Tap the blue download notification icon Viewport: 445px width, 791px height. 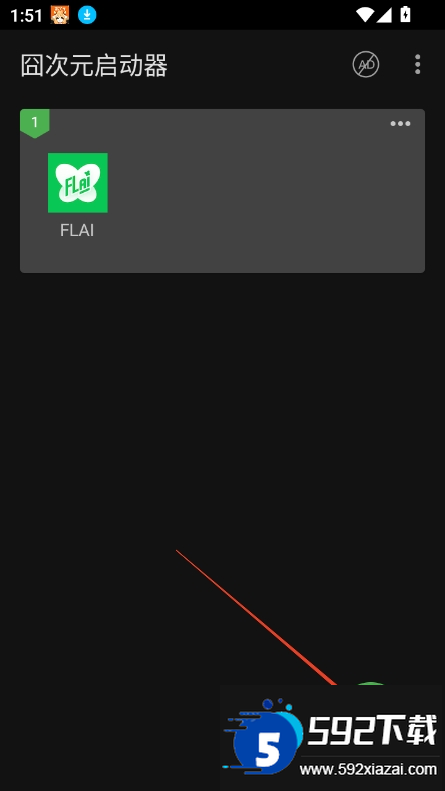point(87,15)
